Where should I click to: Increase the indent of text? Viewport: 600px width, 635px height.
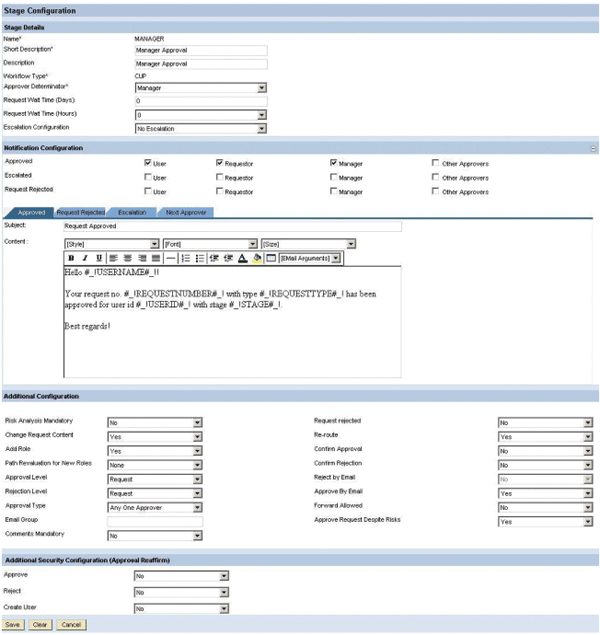click(228, 258)
